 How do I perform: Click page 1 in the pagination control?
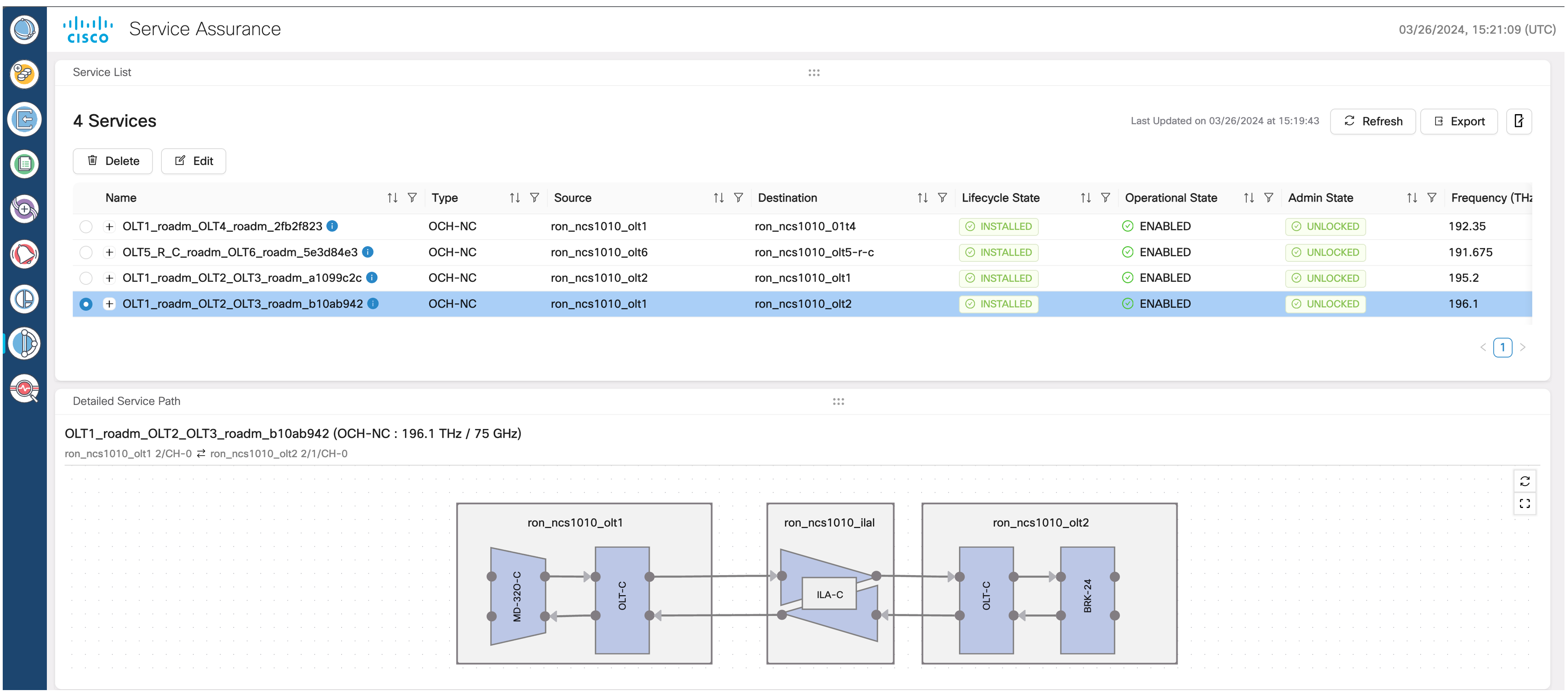(x=1503, y=347)
